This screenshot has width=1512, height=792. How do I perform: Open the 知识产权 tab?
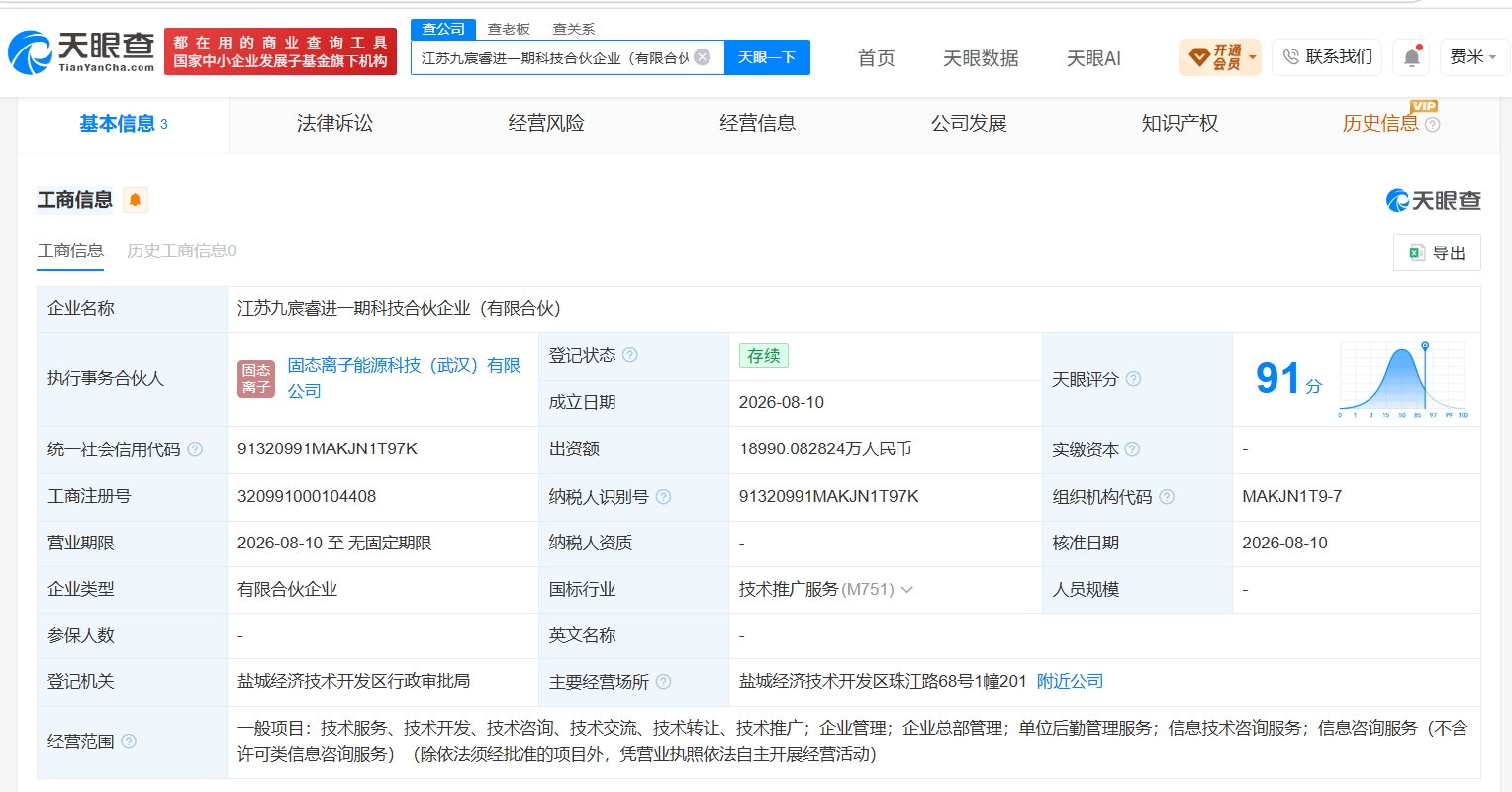pyautogui.click(x=1180, y=124)
